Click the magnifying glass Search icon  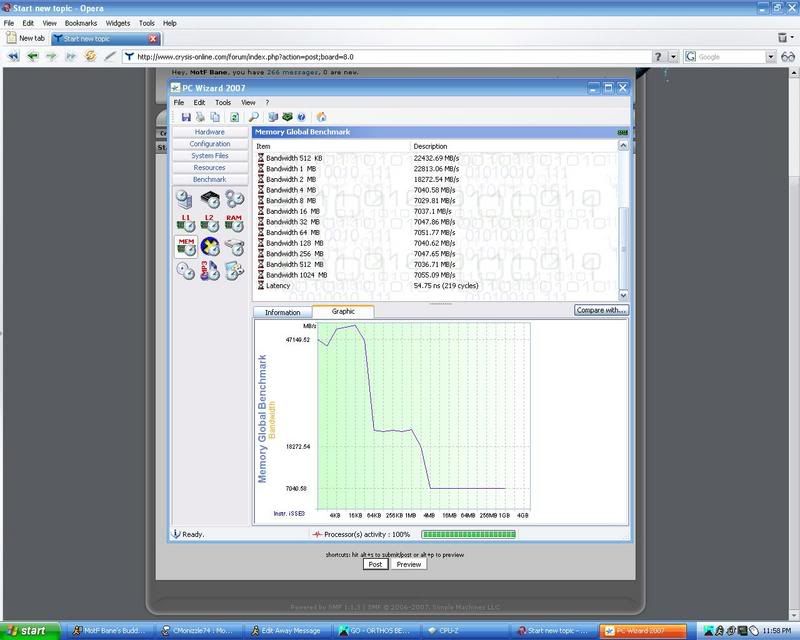click(254, 117)
